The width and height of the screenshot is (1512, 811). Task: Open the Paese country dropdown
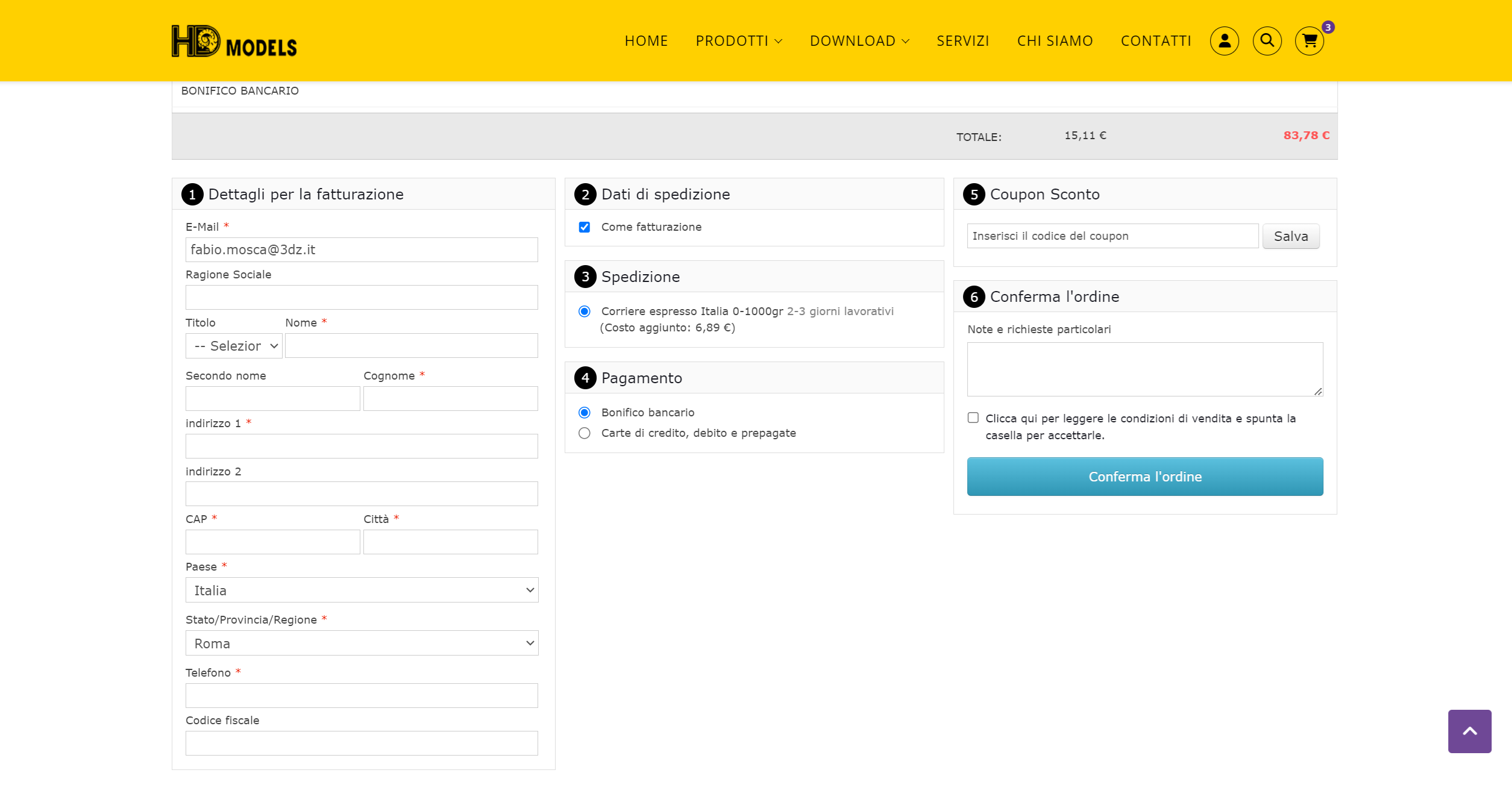[362, 590]
